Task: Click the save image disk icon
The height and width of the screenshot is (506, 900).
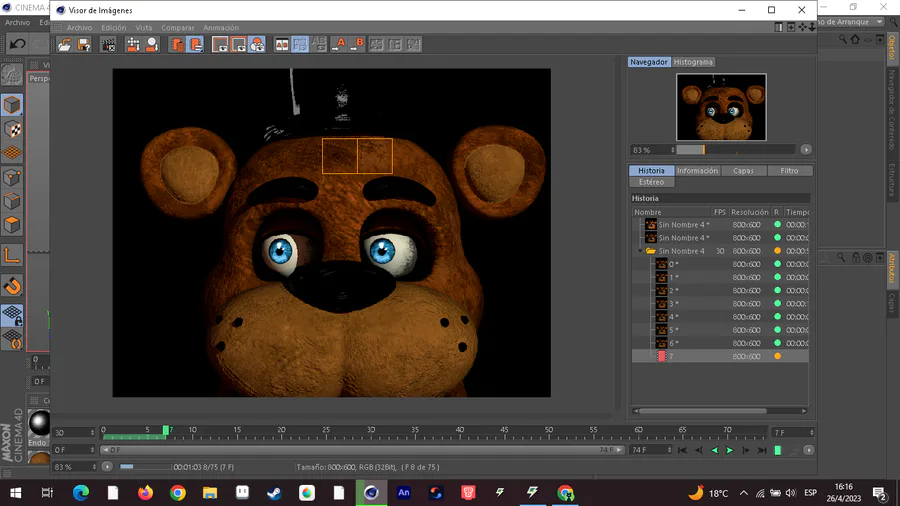Action: coord(84,45)
